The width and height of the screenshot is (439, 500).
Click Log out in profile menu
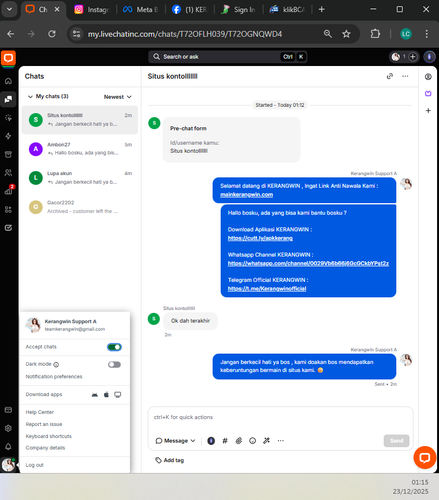[35, 465]
